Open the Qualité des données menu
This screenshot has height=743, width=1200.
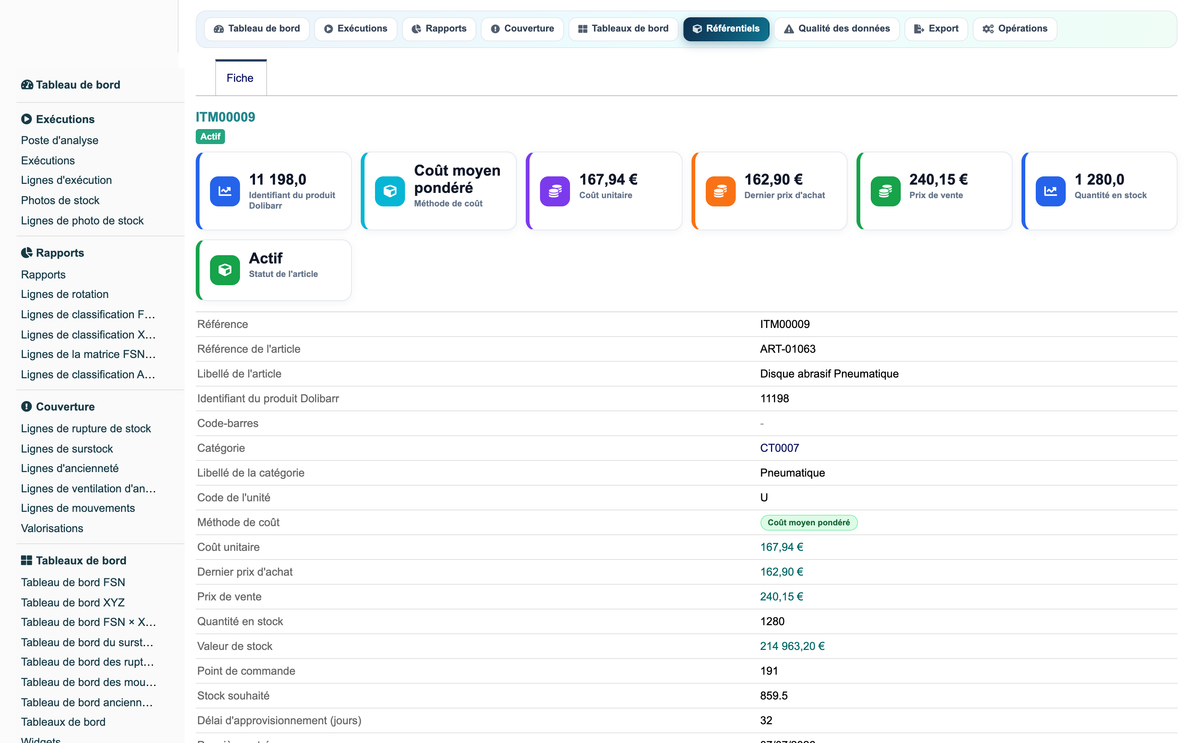click(x=837, y=29)
